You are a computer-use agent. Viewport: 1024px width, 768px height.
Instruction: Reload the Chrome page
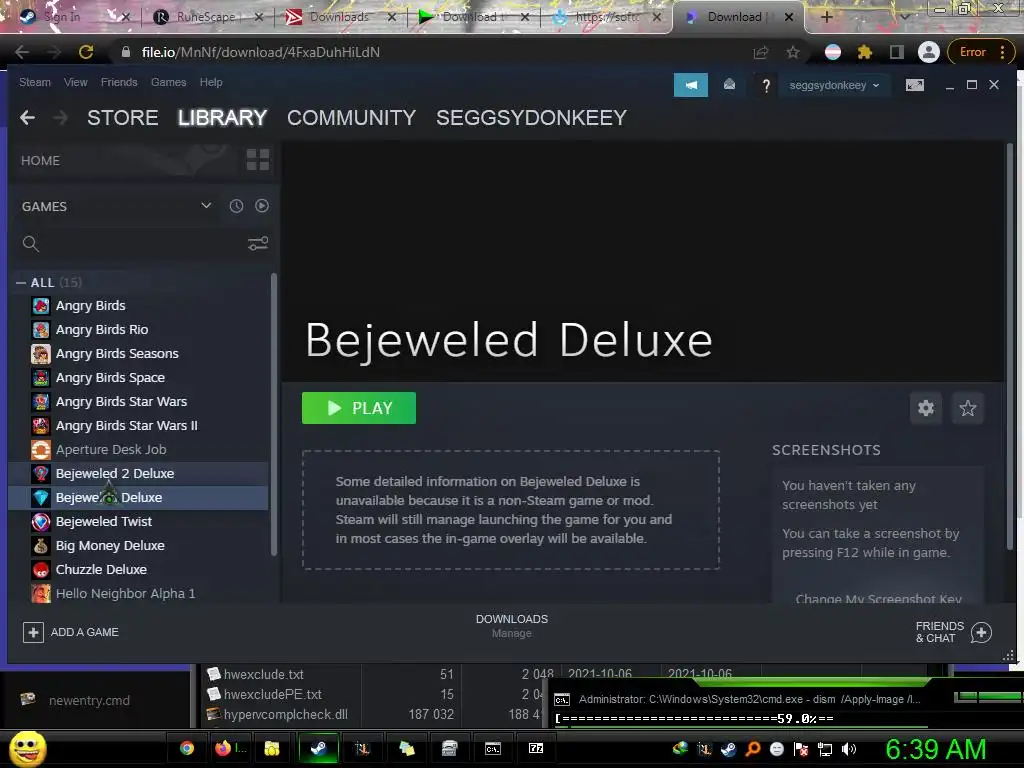point(86,52)
